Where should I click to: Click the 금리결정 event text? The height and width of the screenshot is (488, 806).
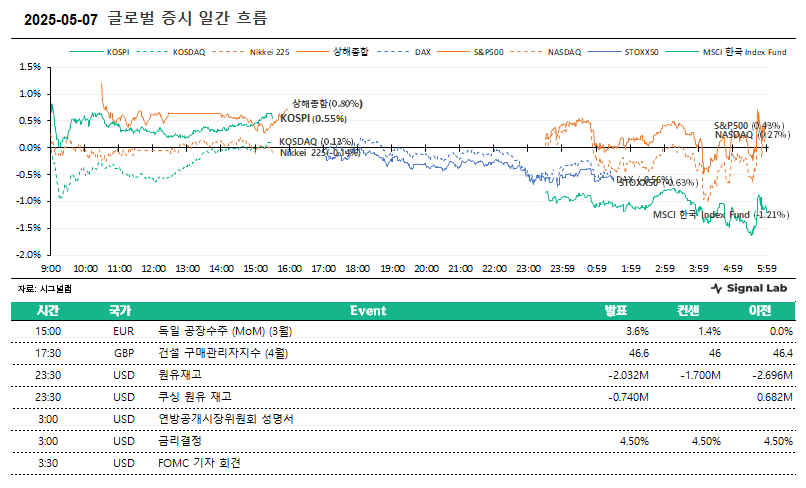pos(180,441)
